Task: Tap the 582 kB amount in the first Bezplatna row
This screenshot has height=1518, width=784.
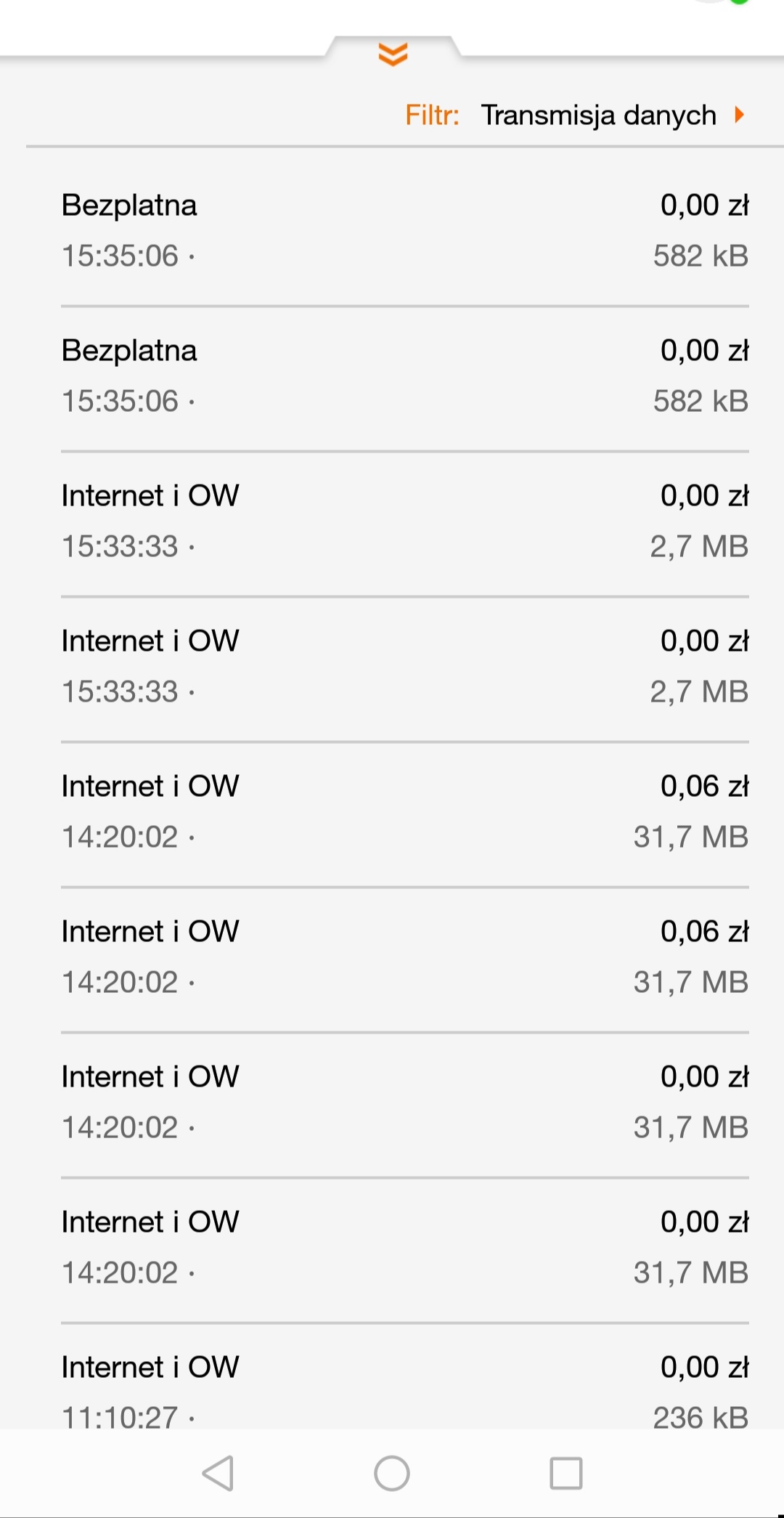Action: [x=700, y=256]
